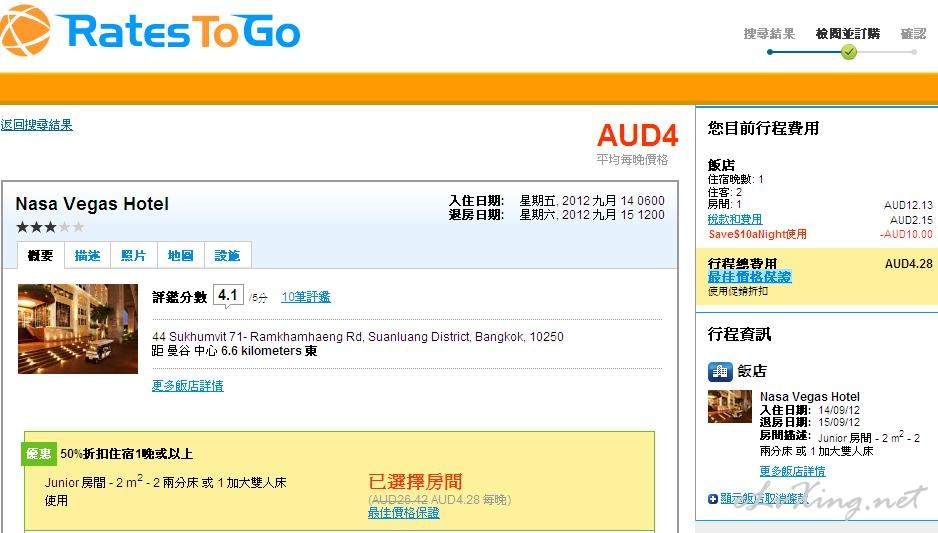Screen dimensions: 938x533
Task: Click the 您目前行程費用 heading
Action: [763, 129]
